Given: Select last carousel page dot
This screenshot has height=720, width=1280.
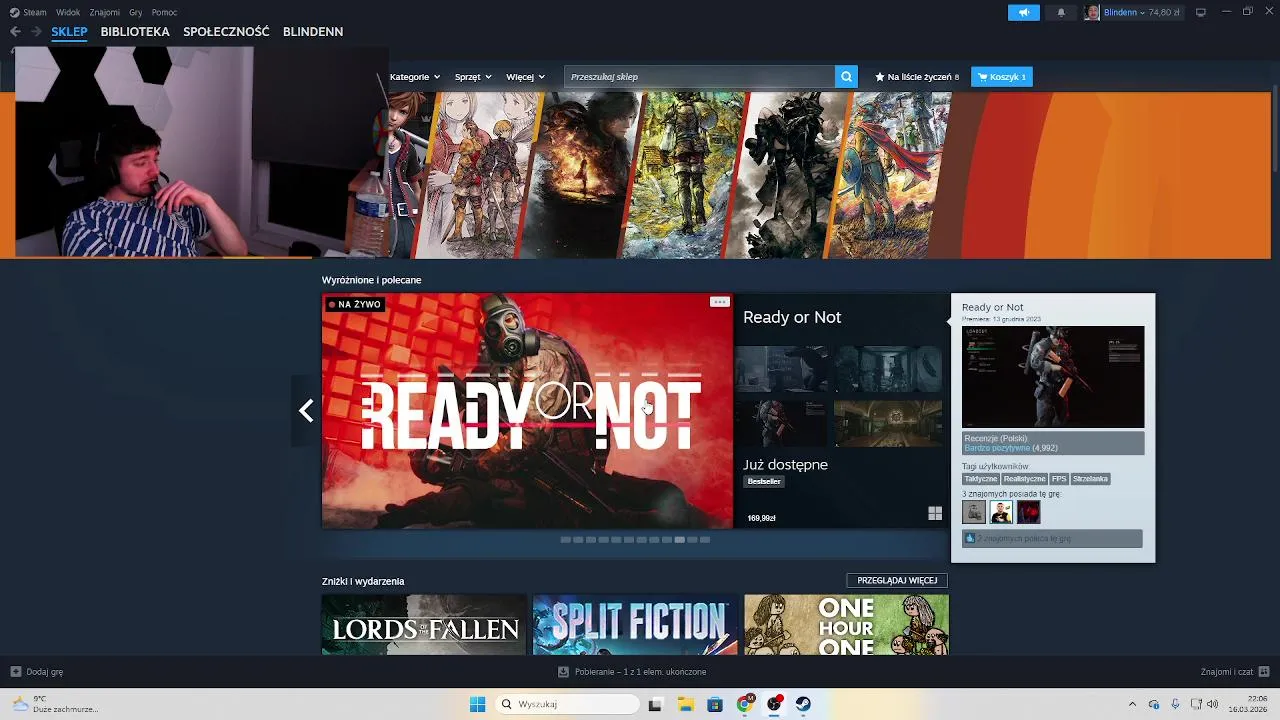Looking at the screenshot, I should (x=705, y=540).
